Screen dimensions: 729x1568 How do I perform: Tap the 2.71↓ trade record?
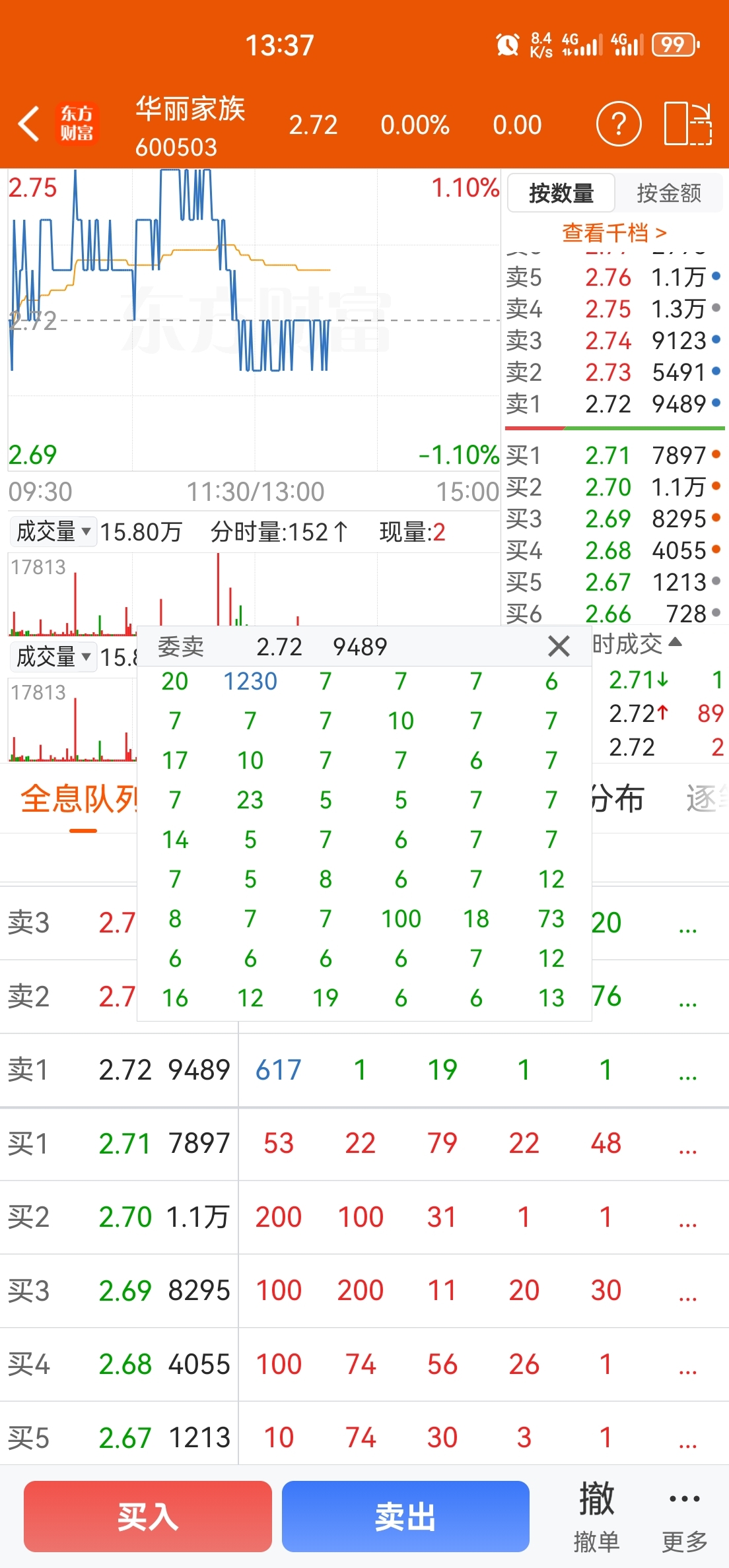click(666, 680)
